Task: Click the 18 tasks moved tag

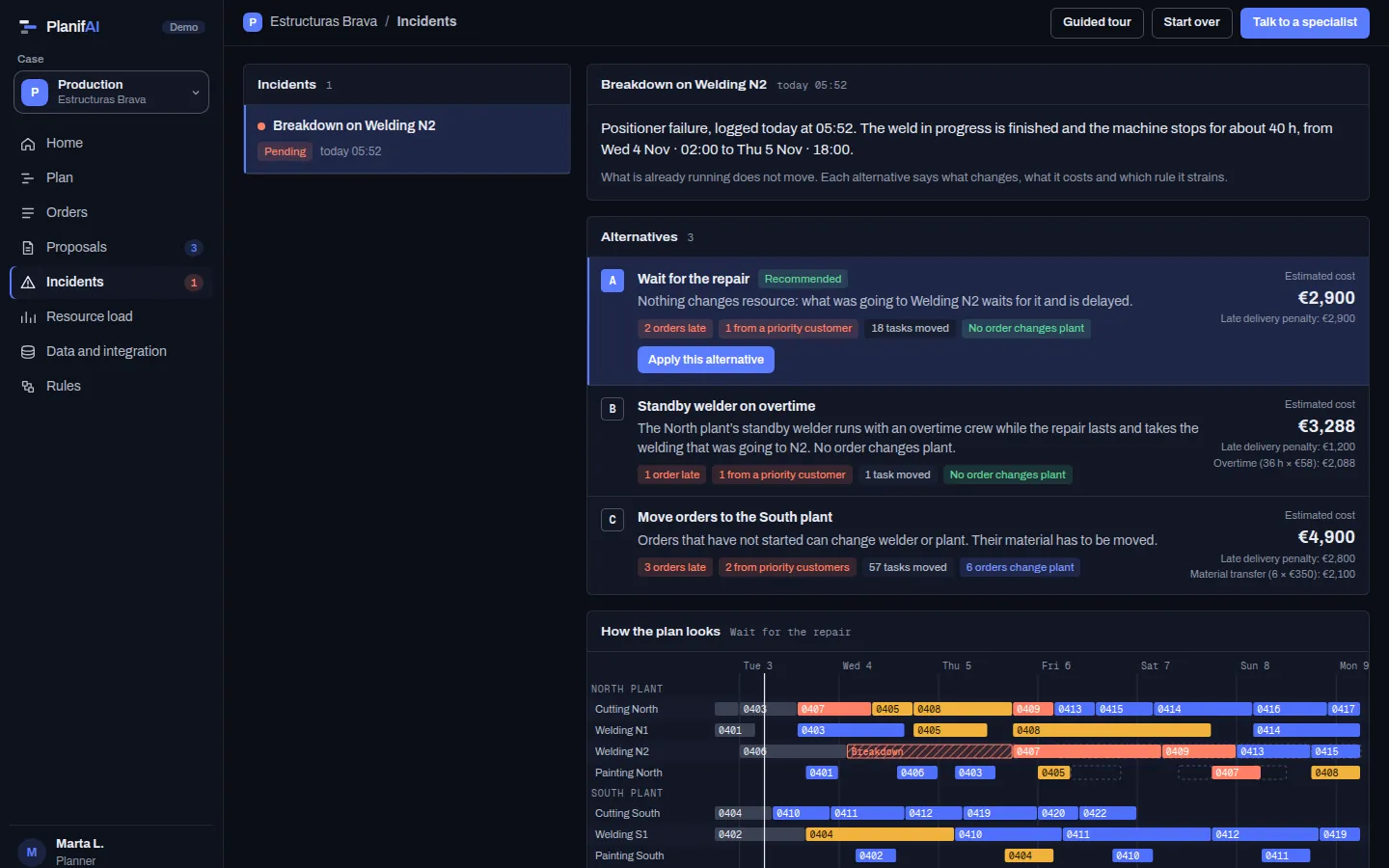Action: [x=910, y=329]
